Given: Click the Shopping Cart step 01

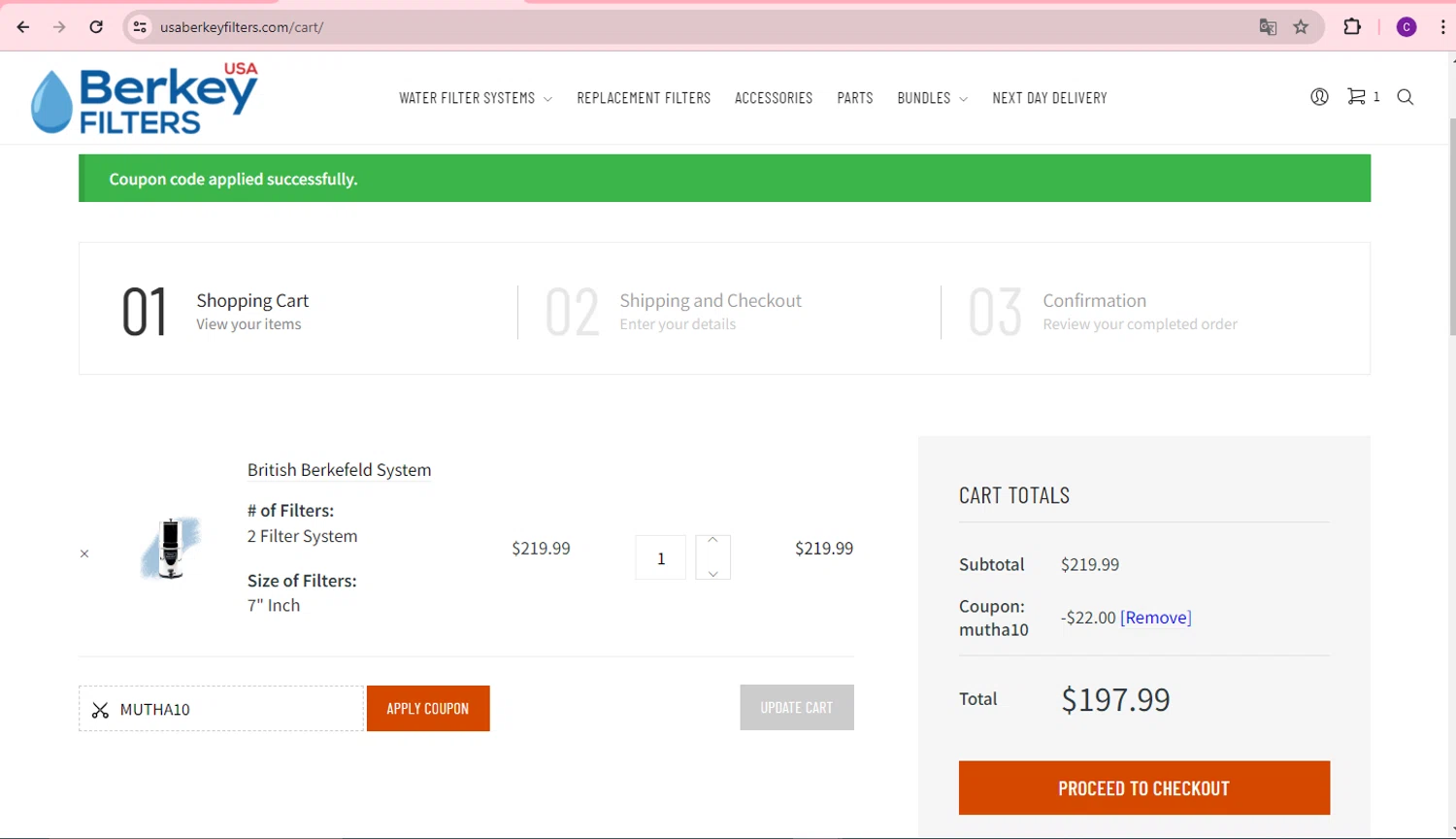Looking at the screenshot, I should [215, 311].
